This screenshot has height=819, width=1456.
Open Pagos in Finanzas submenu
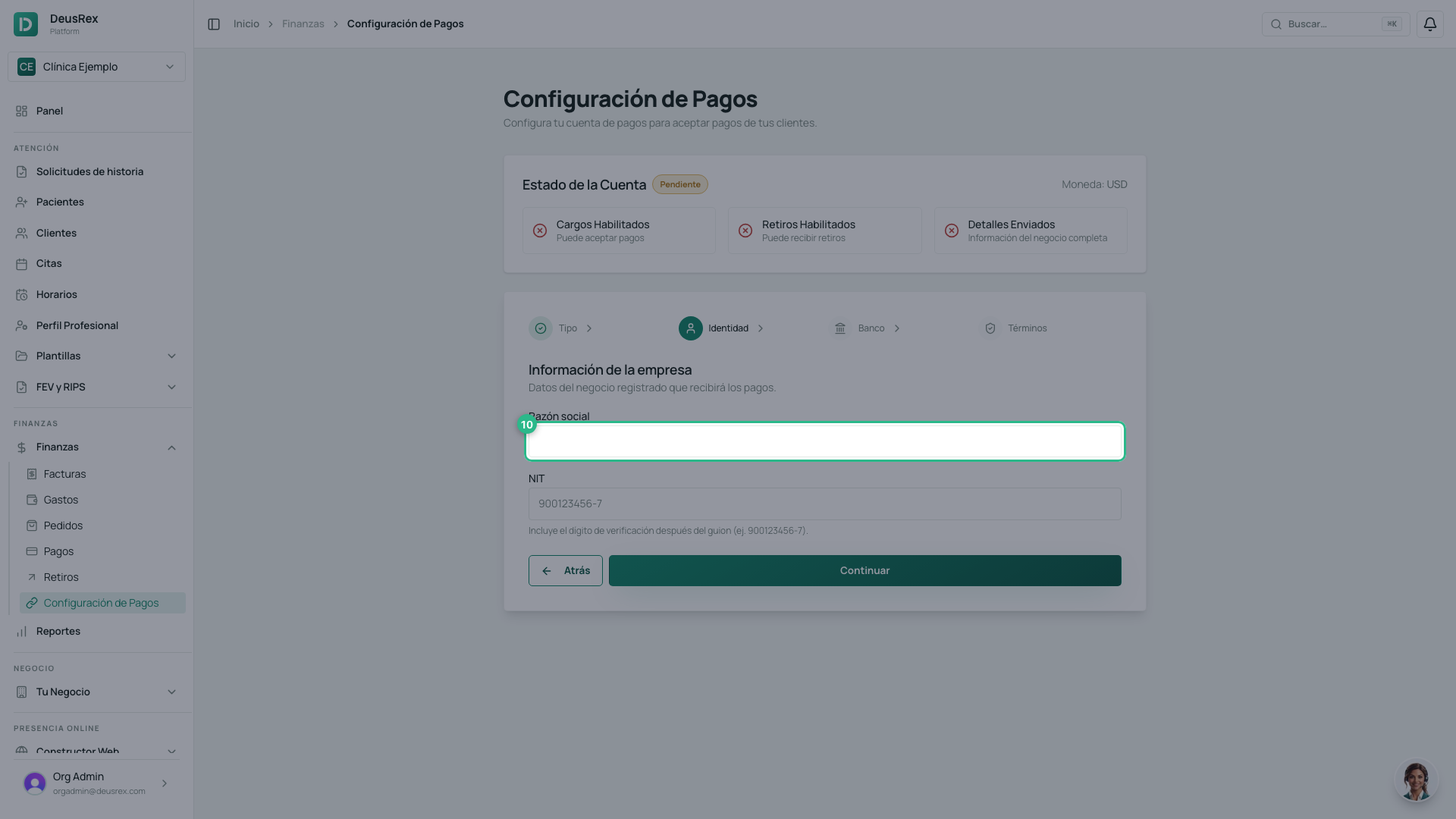coord(102,551)
